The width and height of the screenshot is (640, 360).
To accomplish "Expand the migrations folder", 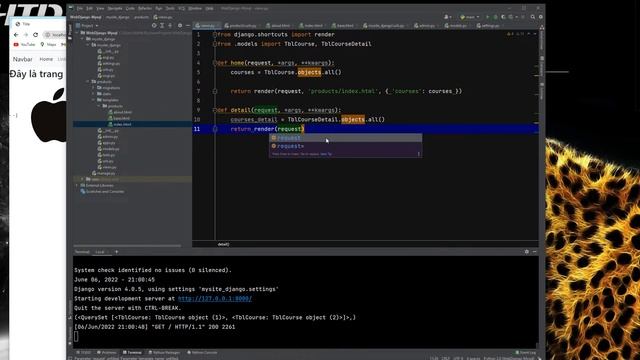I will pos(93,88).
